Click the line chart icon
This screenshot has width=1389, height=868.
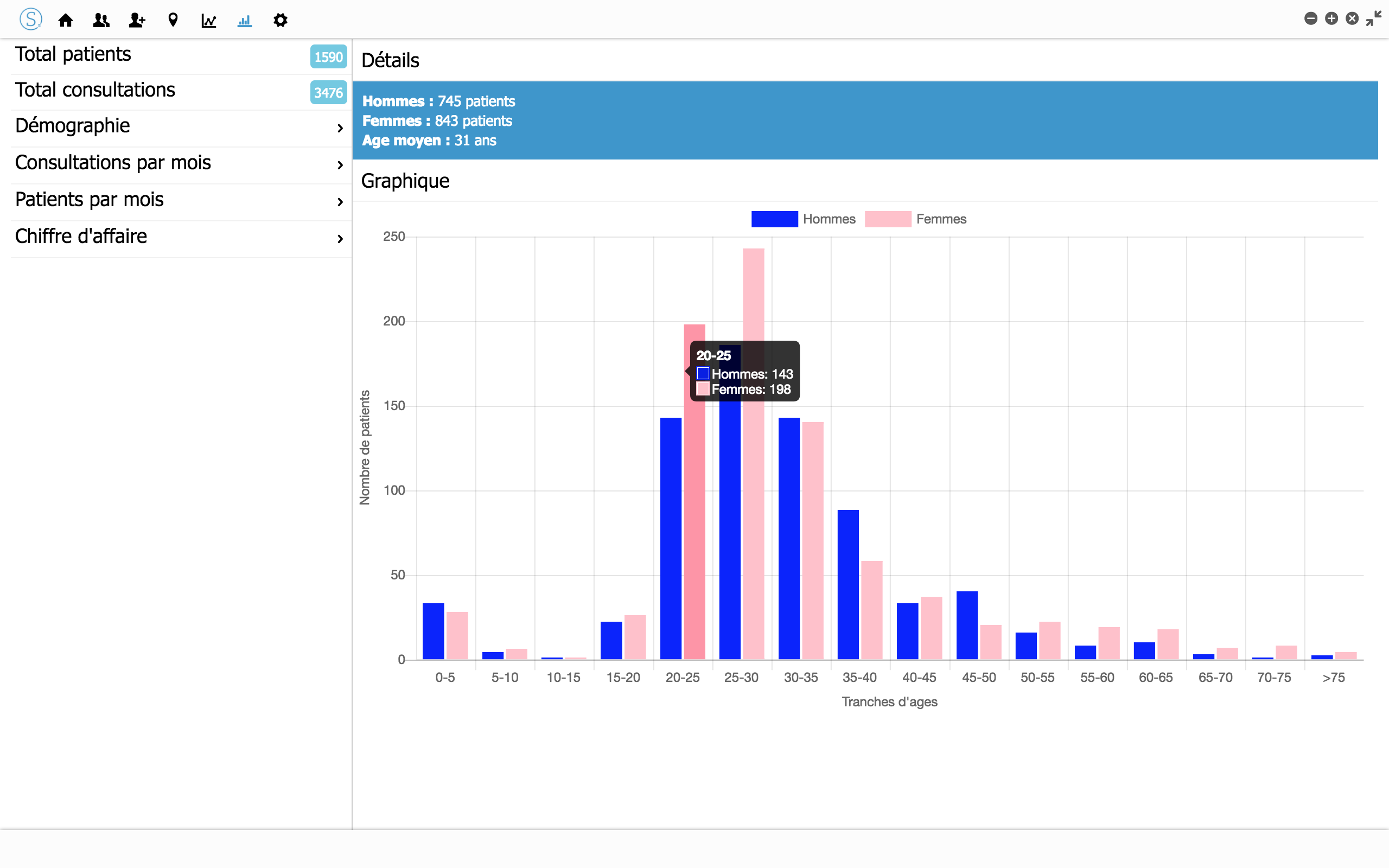click(208, 21)
